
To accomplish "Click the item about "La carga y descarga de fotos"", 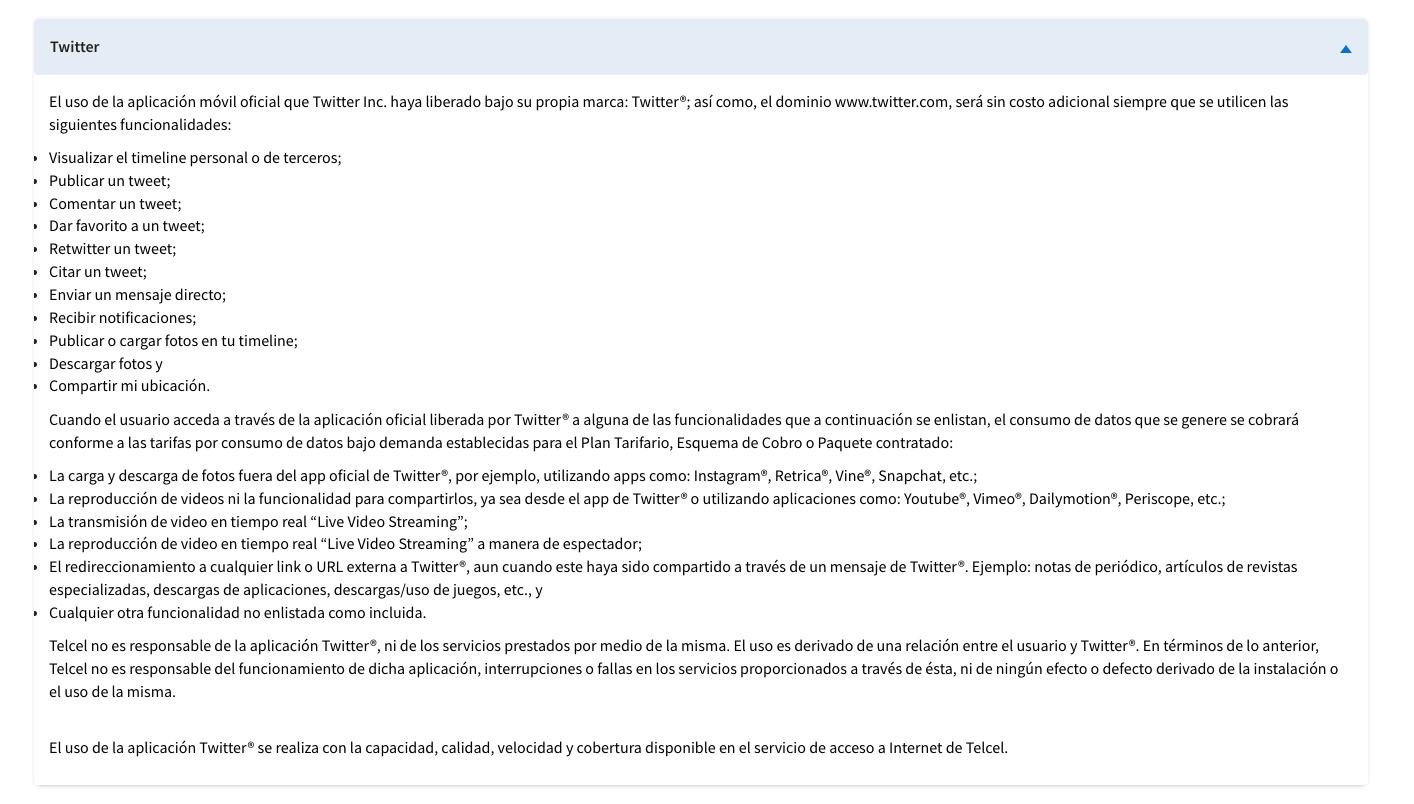I will click(x=513, y=476).
